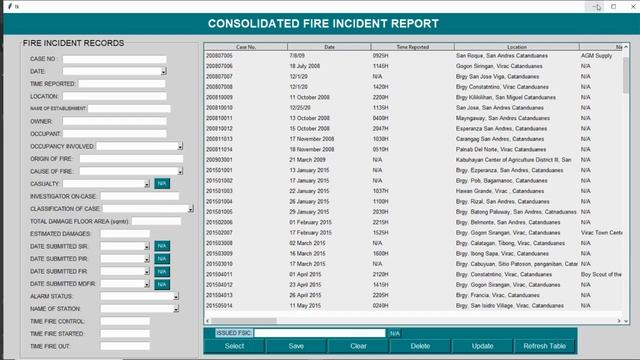Click the N/A button beside CASUALTY

(162, 184)
